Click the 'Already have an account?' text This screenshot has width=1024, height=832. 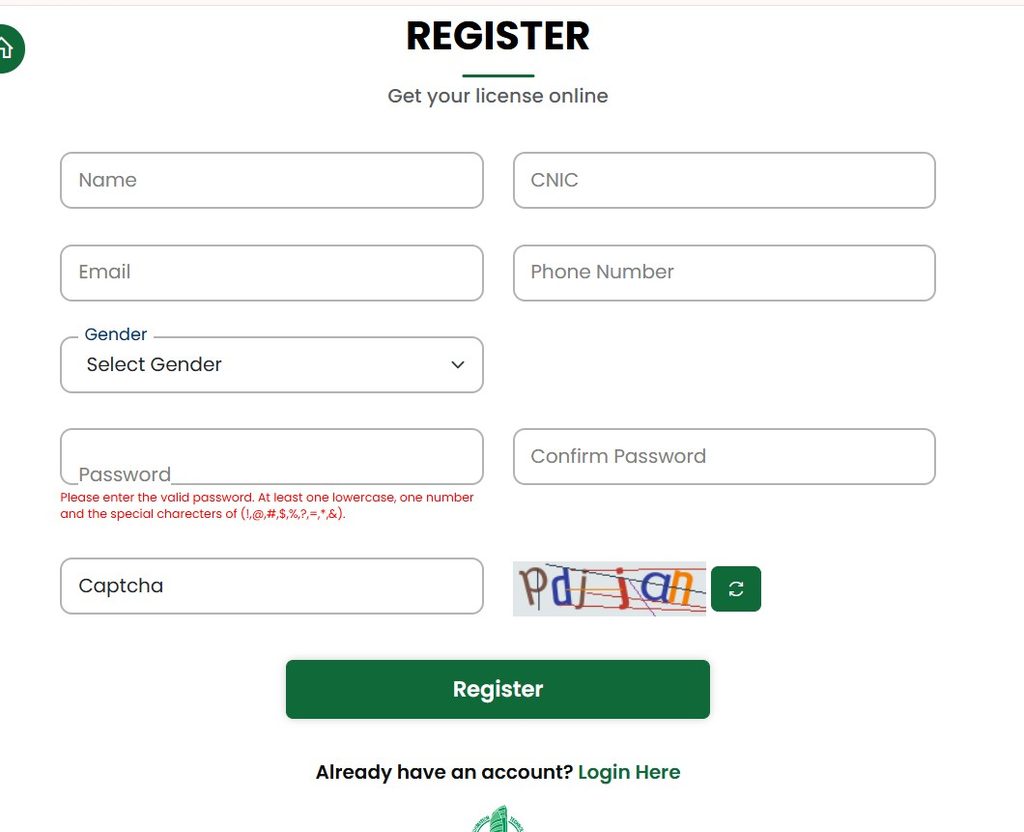[444, 772]
